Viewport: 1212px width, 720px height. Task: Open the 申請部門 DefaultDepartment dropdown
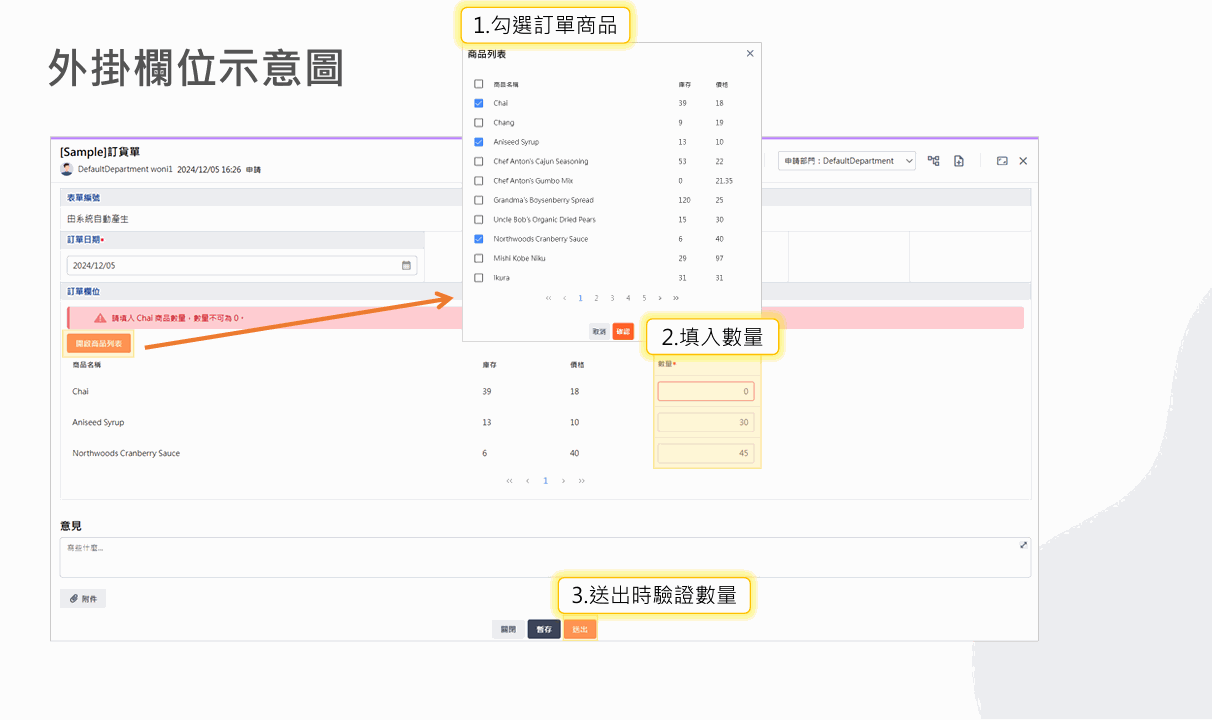click(x=846, y=161)
